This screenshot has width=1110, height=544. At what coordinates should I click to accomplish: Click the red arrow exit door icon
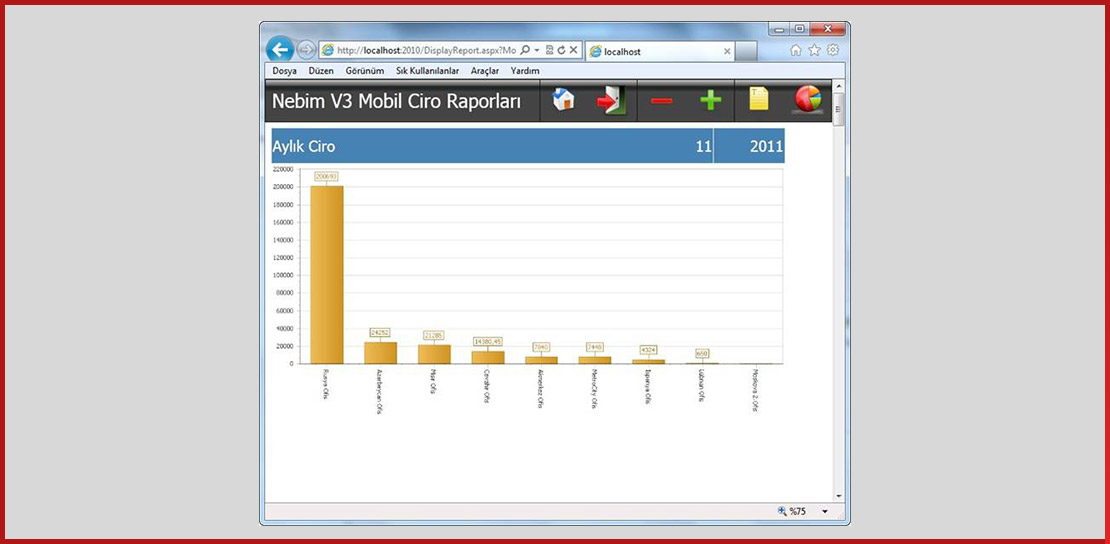[x=611, y=101]
